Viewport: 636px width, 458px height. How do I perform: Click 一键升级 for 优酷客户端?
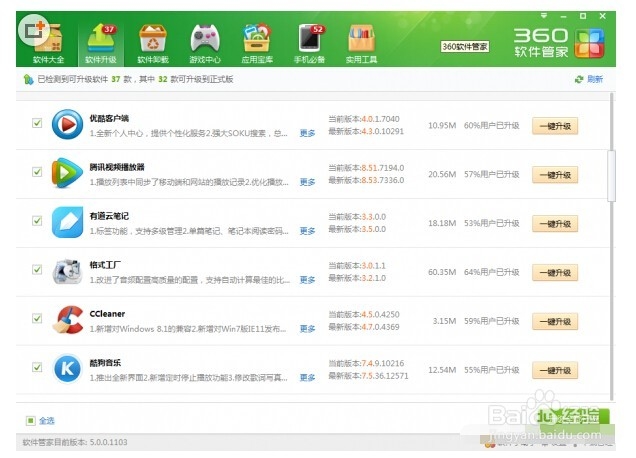[555, 126]
